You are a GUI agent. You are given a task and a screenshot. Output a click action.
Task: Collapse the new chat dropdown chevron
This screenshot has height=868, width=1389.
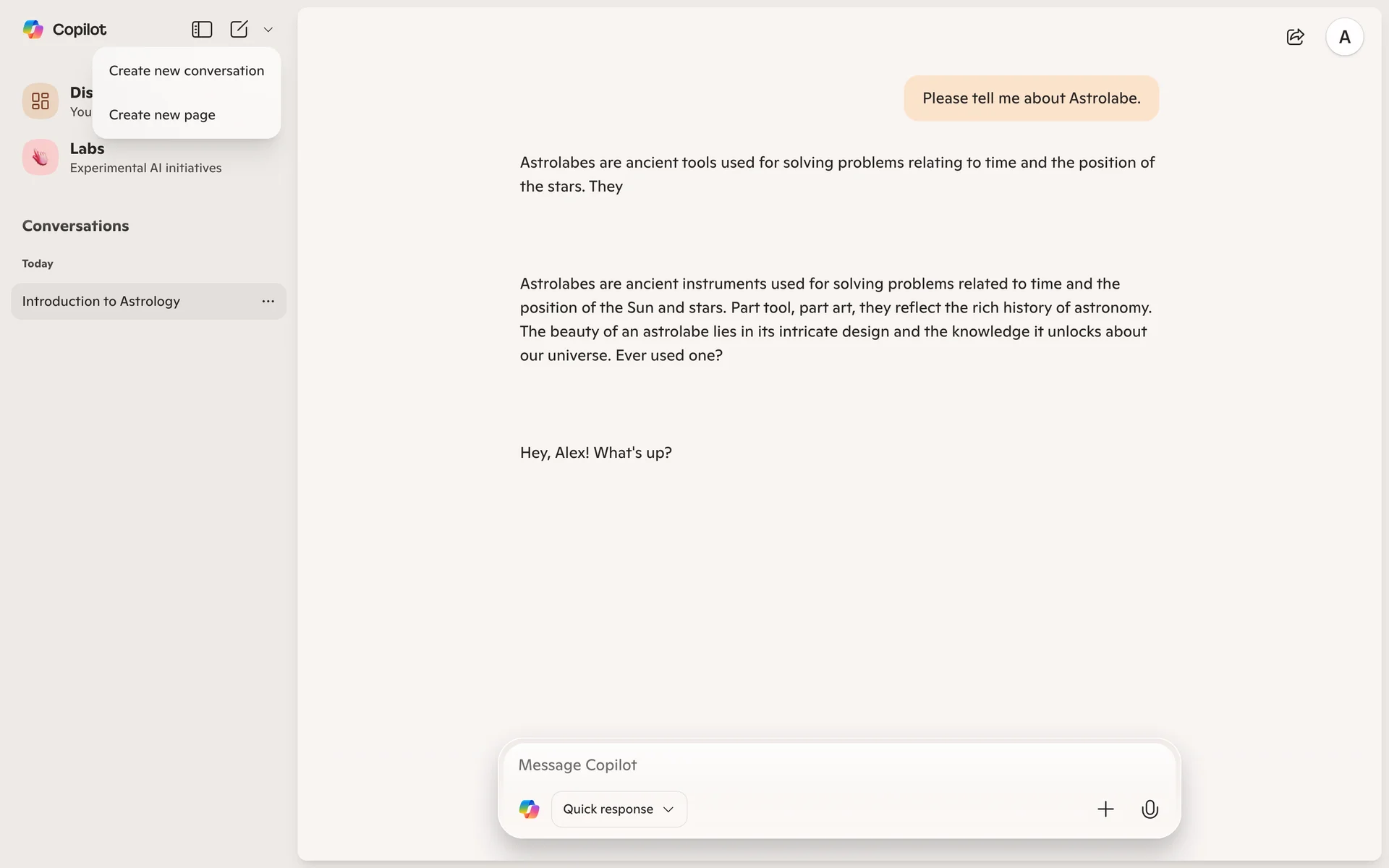pyautogui.click(x=268, y=30)
